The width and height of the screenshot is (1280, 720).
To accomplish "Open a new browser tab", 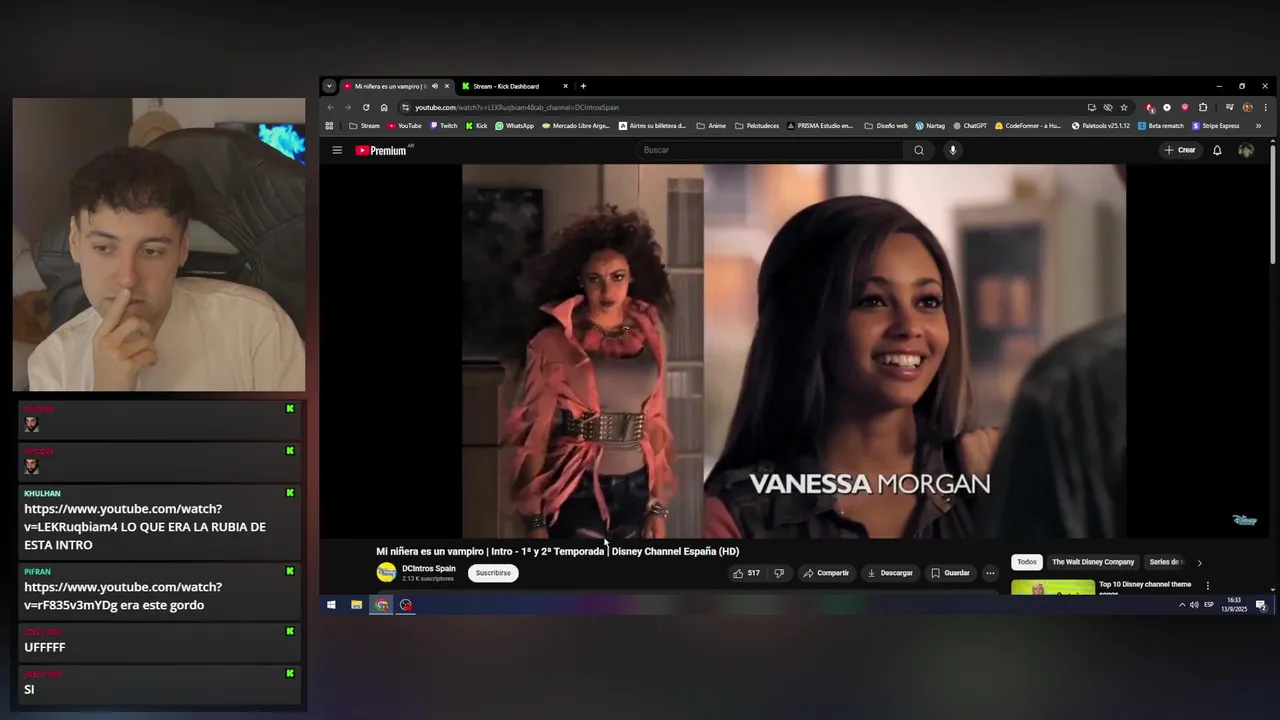I will click(583, 86).
